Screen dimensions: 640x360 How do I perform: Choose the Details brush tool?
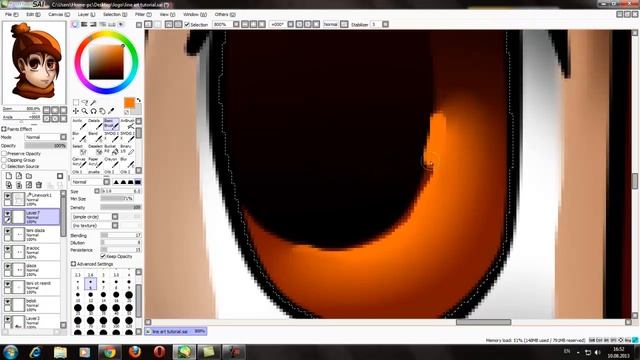tap(95, 124)
